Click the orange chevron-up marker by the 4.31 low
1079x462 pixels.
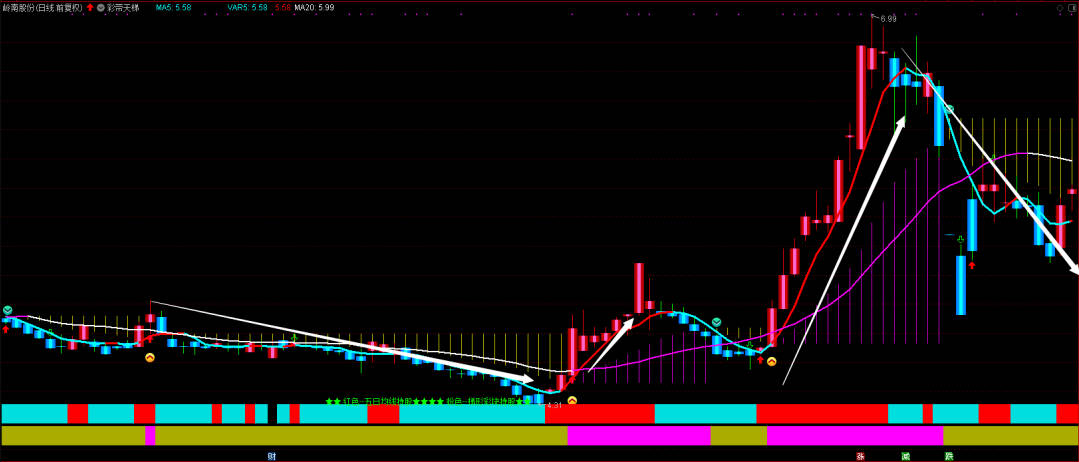point(572,400)
